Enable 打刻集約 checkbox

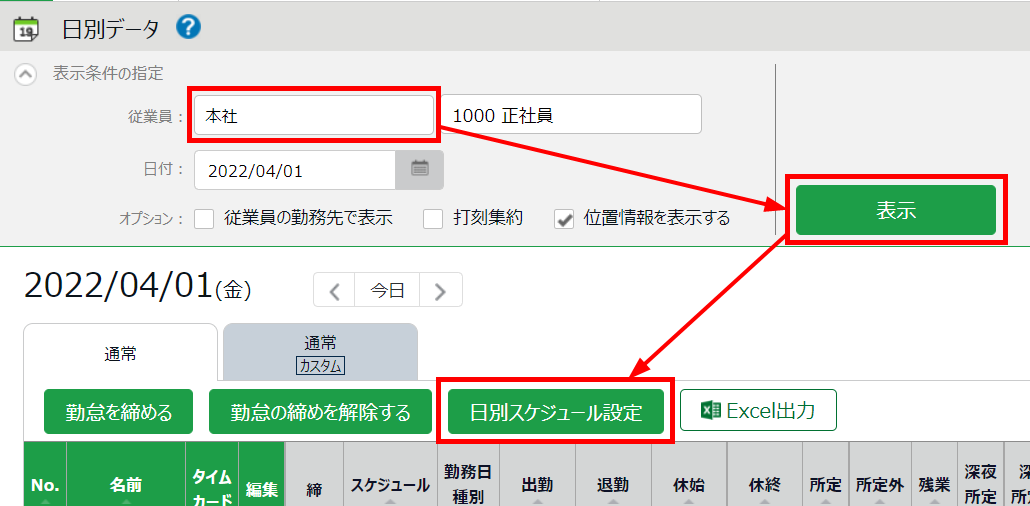tap(433, 218)
